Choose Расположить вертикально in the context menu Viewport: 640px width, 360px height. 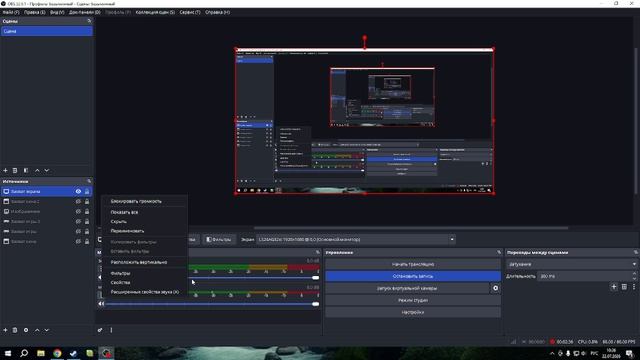point(144,262)
